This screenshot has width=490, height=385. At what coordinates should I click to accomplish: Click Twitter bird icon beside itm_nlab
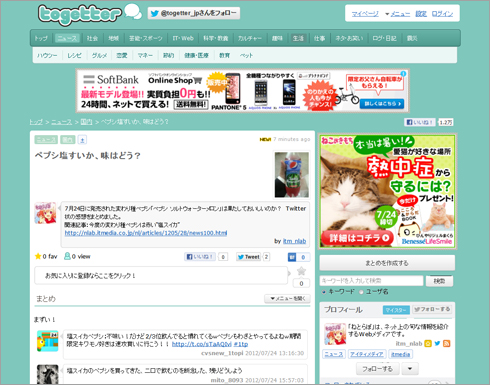(x=437, y=343)
